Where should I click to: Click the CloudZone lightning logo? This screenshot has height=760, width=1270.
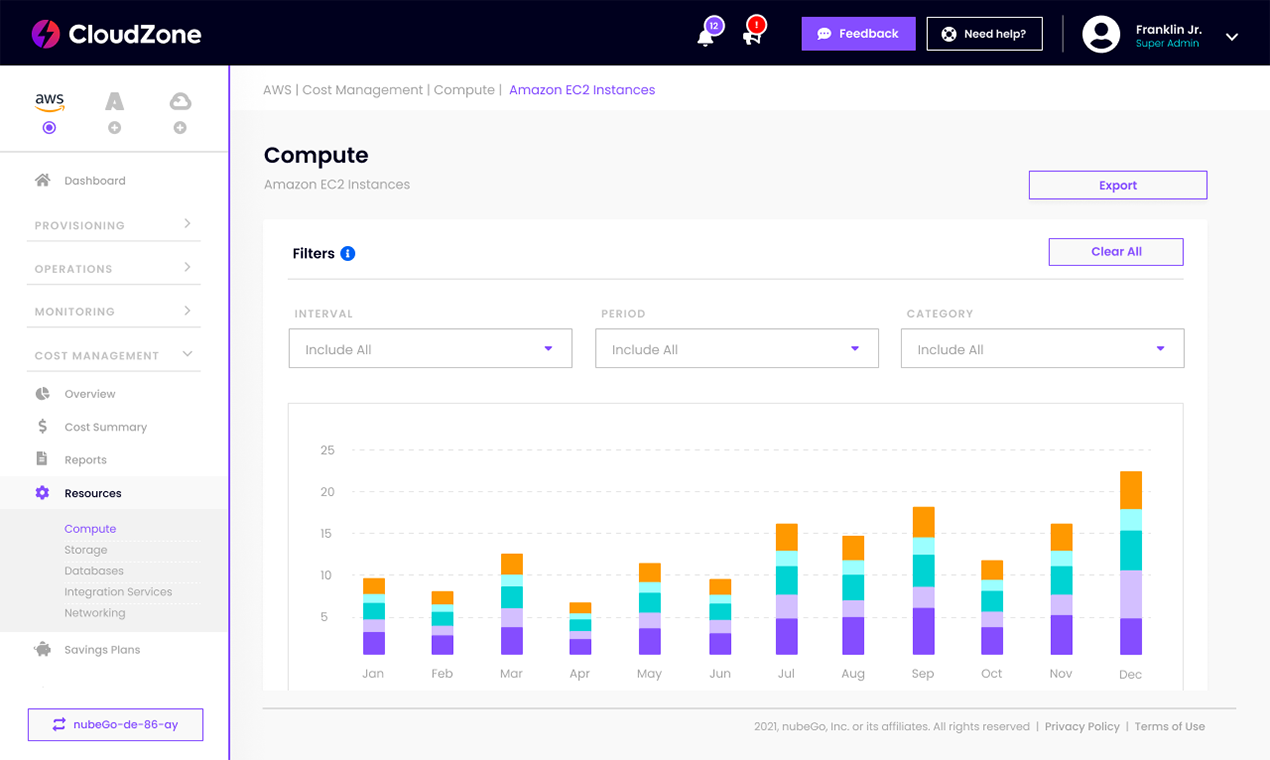pos(46,34)
